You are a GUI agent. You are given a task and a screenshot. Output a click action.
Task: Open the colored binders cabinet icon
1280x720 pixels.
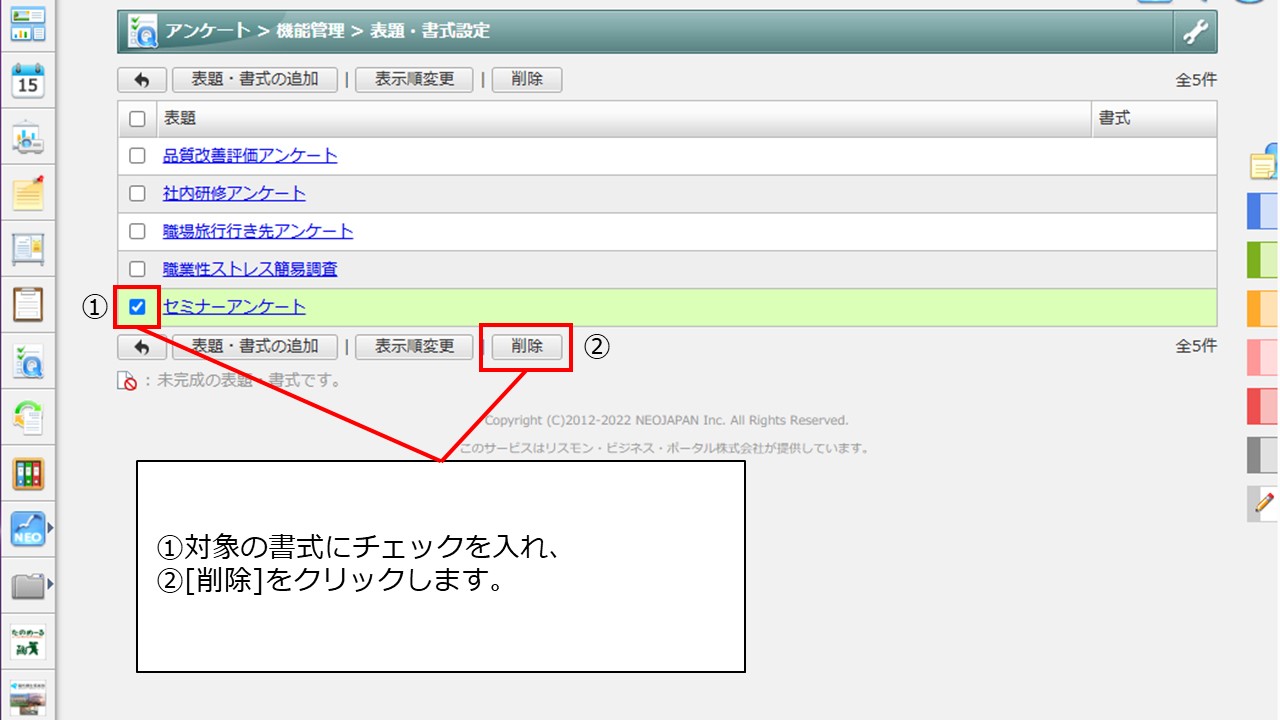[x=28, y=473]
